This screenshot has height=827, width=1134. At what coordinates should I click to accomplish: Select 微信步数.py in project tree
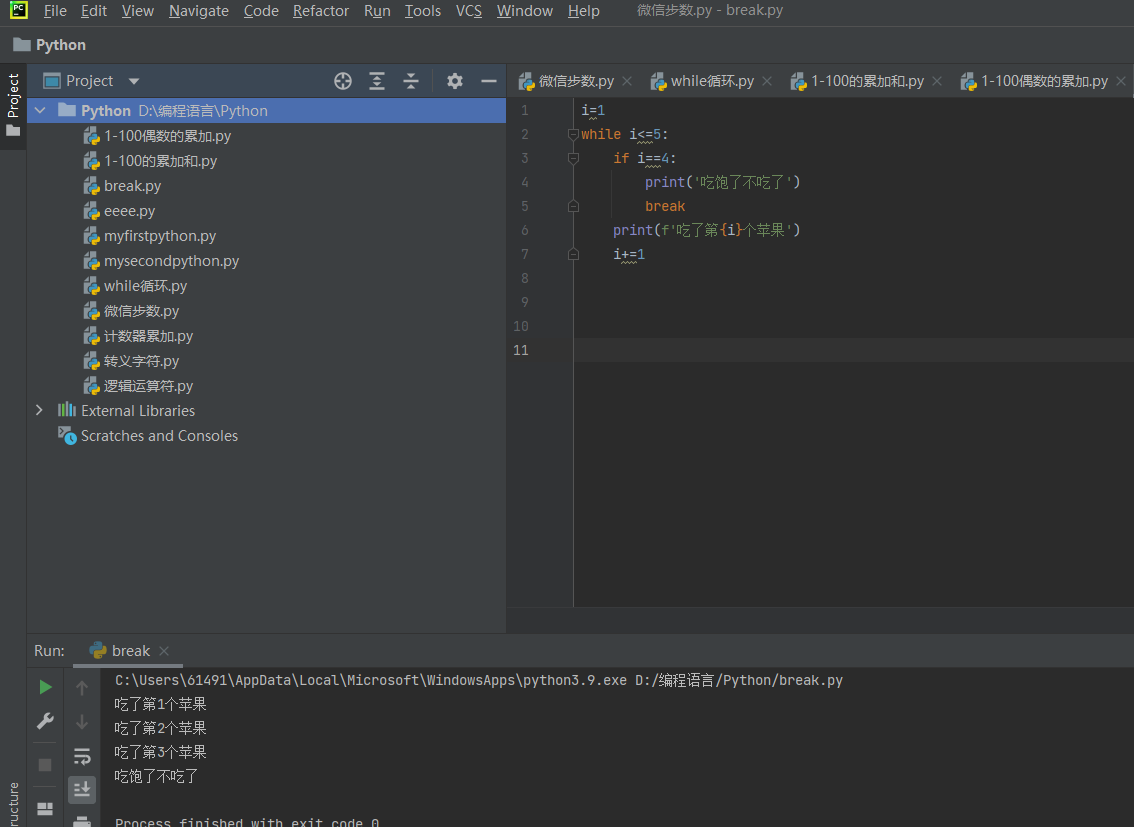(131, 311)
